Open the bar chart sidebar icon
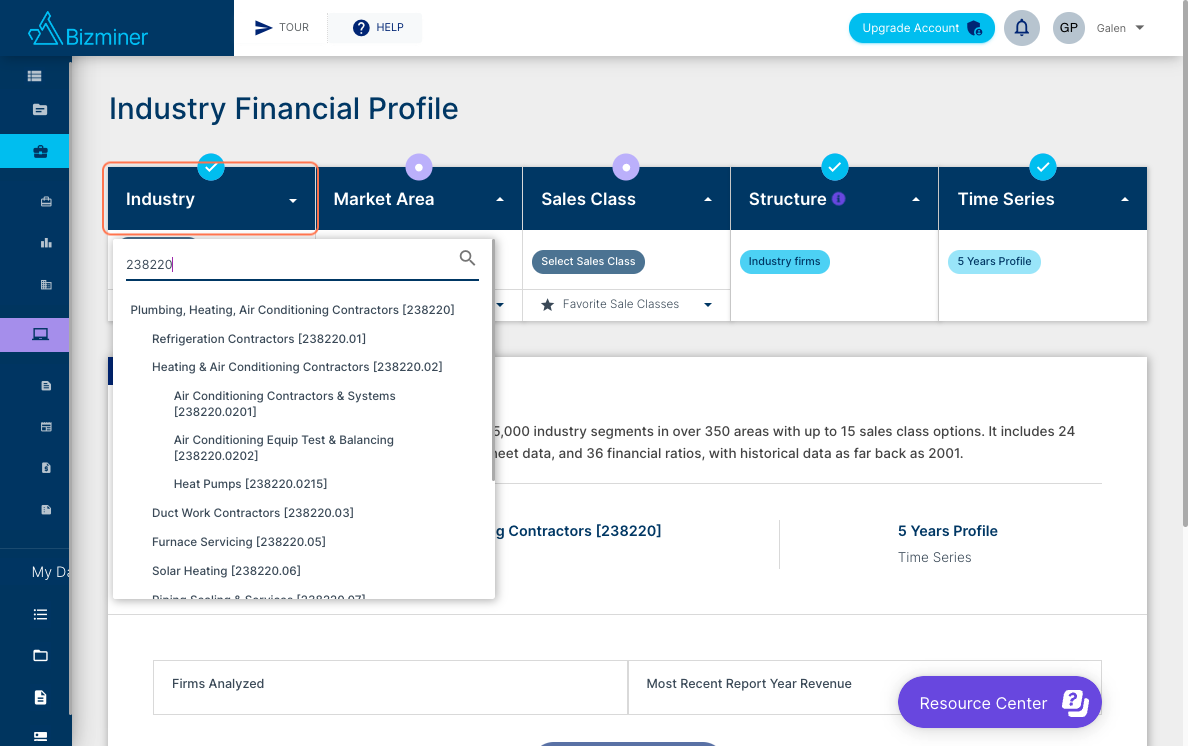This screenshot has width=1188, height=746. pyautogui.click(x=46, y=243)
